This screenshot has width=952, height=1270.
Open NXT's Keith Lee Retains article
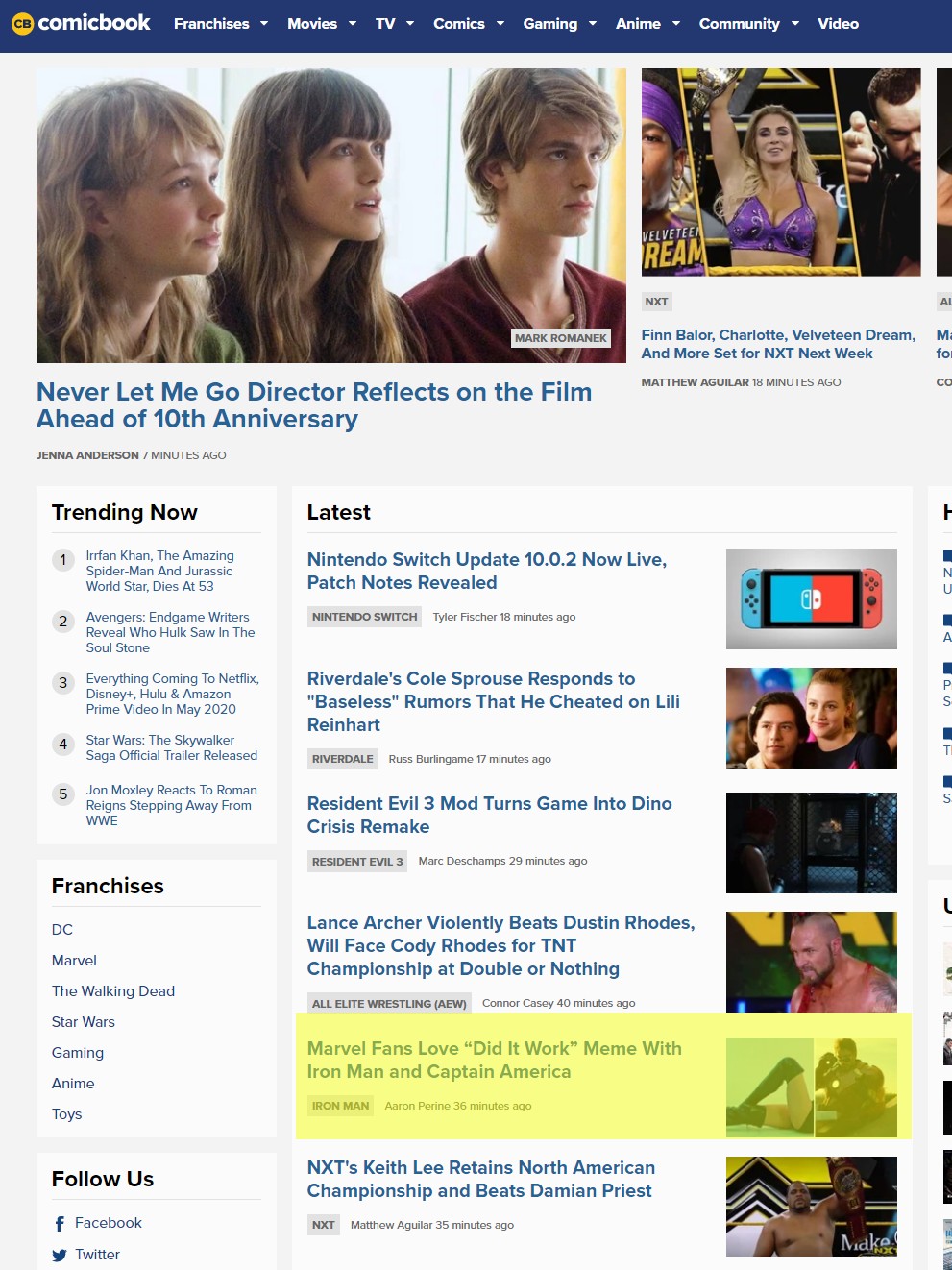tap(481, 1179)
